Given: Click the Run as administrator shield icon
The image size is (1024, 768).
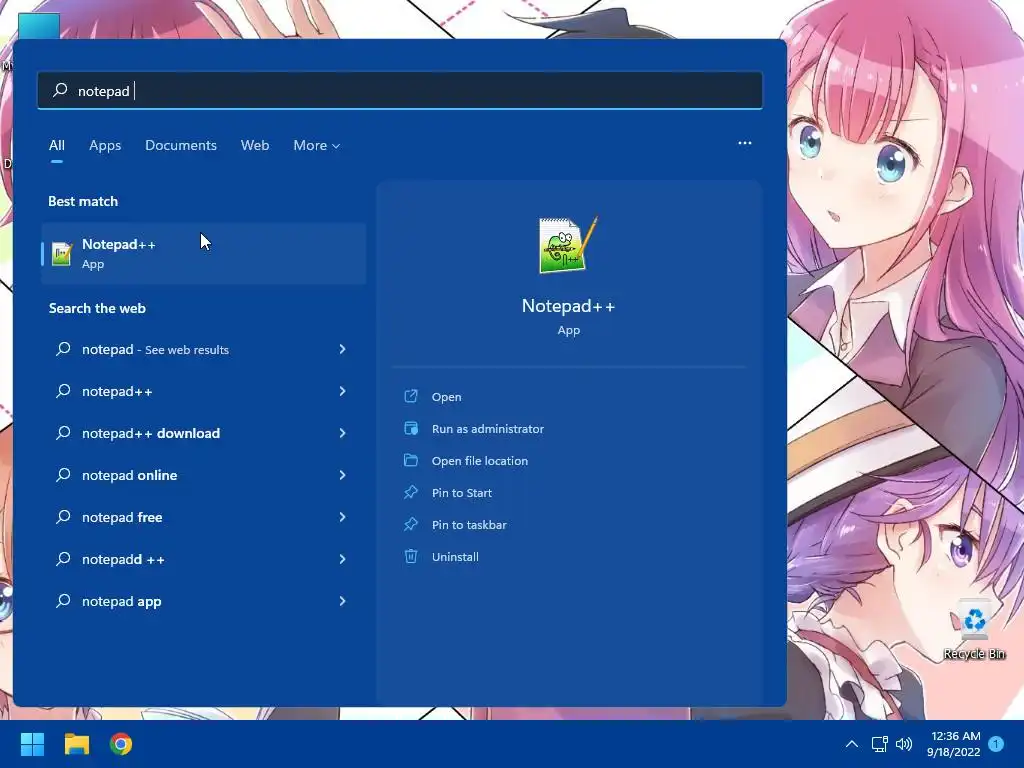Looking at the screenshot, I should (411, 428).
